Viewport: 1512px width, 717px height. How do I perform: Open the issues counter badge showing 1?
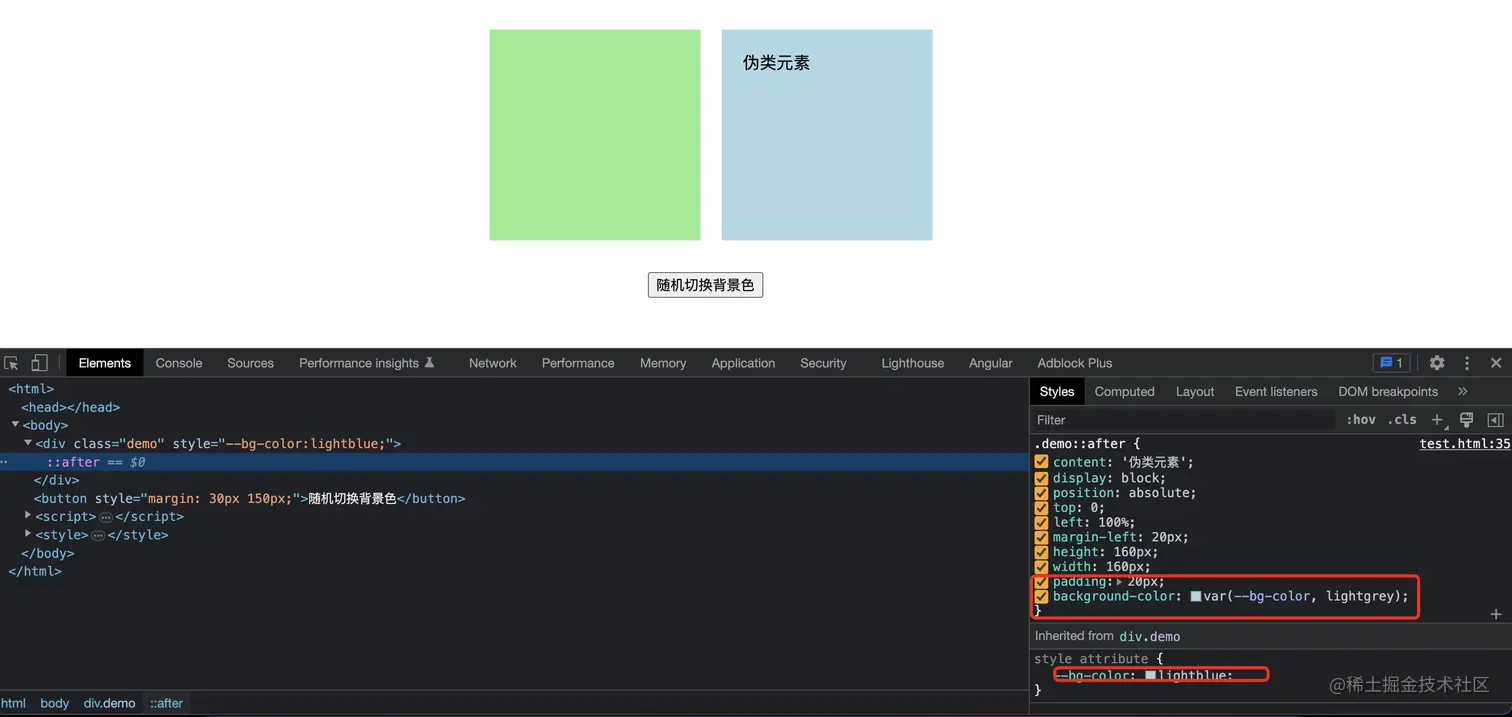pos(1391,363)
